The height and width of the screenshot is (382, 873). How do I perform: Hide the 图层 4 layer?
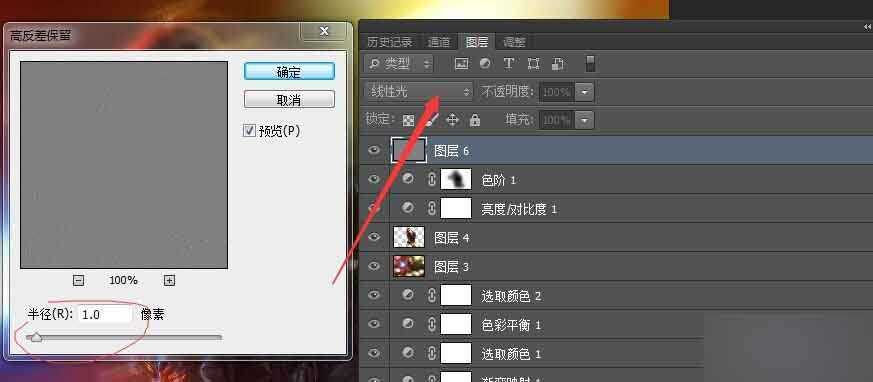click(x=374, y=237)
